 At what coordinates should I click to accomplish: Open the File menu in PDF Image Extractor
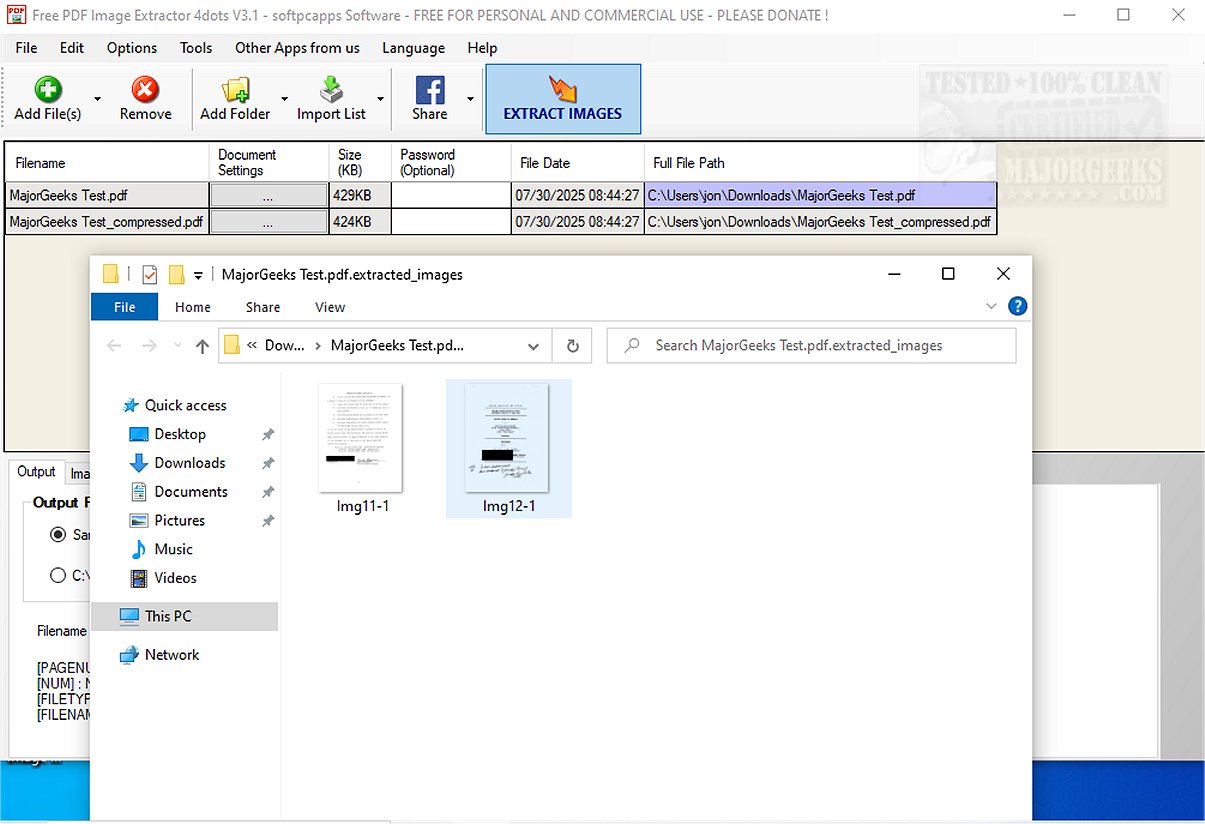tap(26, 48)
